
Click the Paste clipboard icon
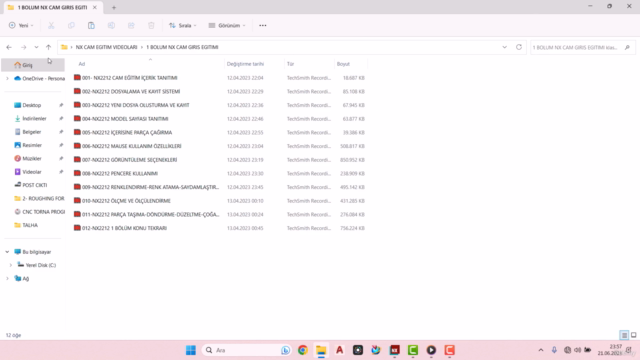point(91,25)
